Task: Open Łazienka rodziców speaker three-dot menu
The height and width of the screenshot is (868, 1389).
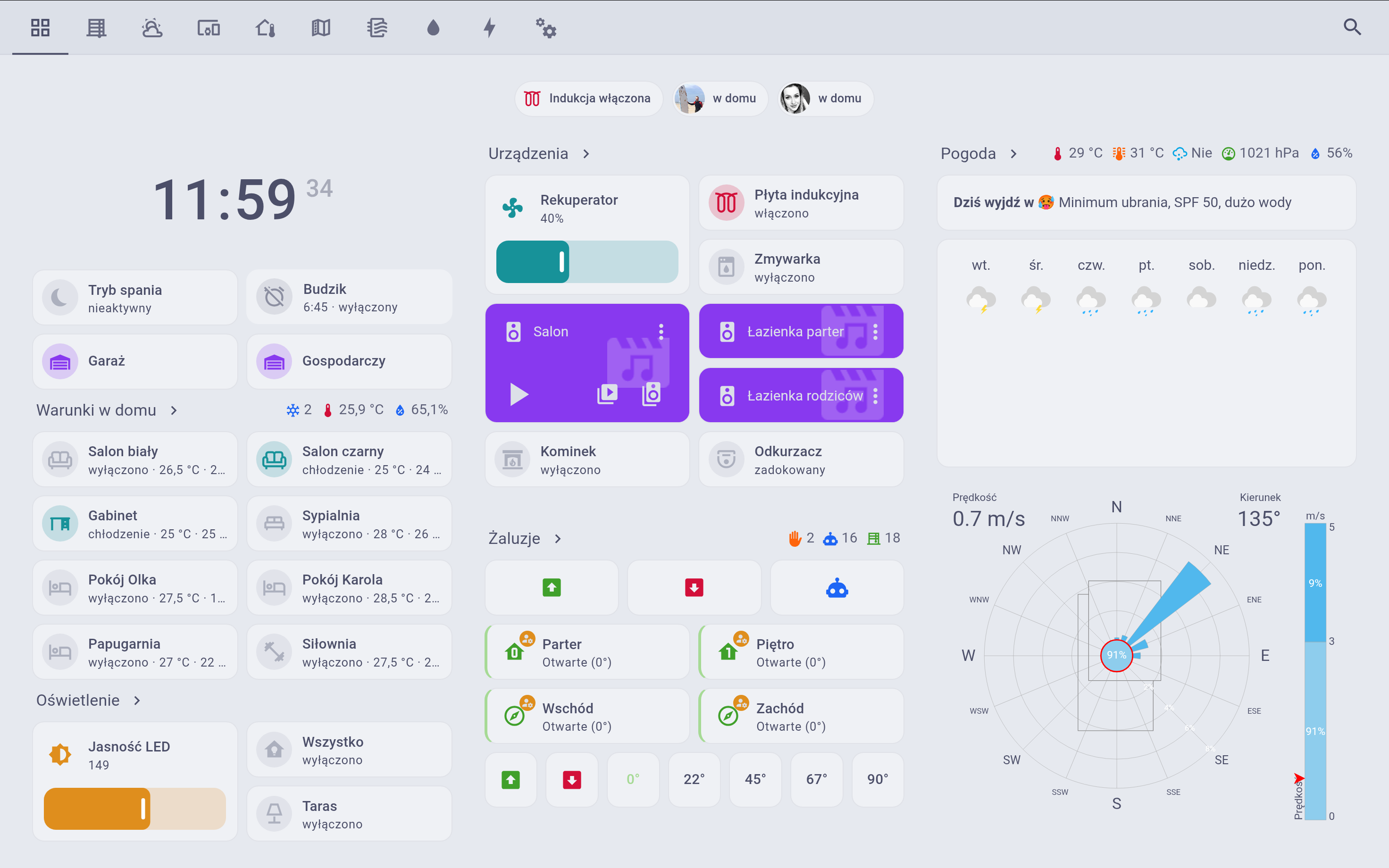Action: click(875, 395)
